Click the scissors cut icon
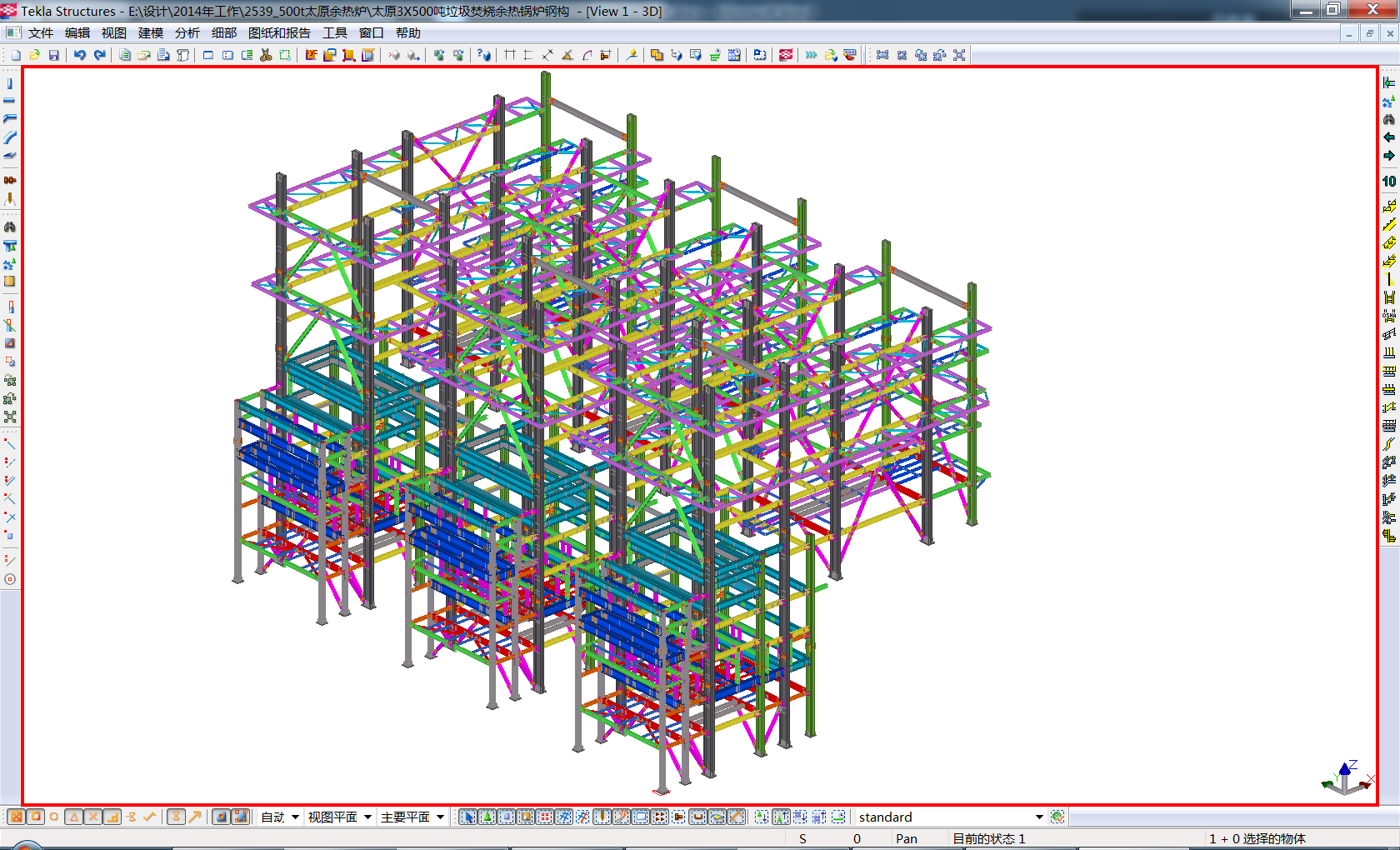Viewport: 1400px width, 850px height. pos(266,55)
